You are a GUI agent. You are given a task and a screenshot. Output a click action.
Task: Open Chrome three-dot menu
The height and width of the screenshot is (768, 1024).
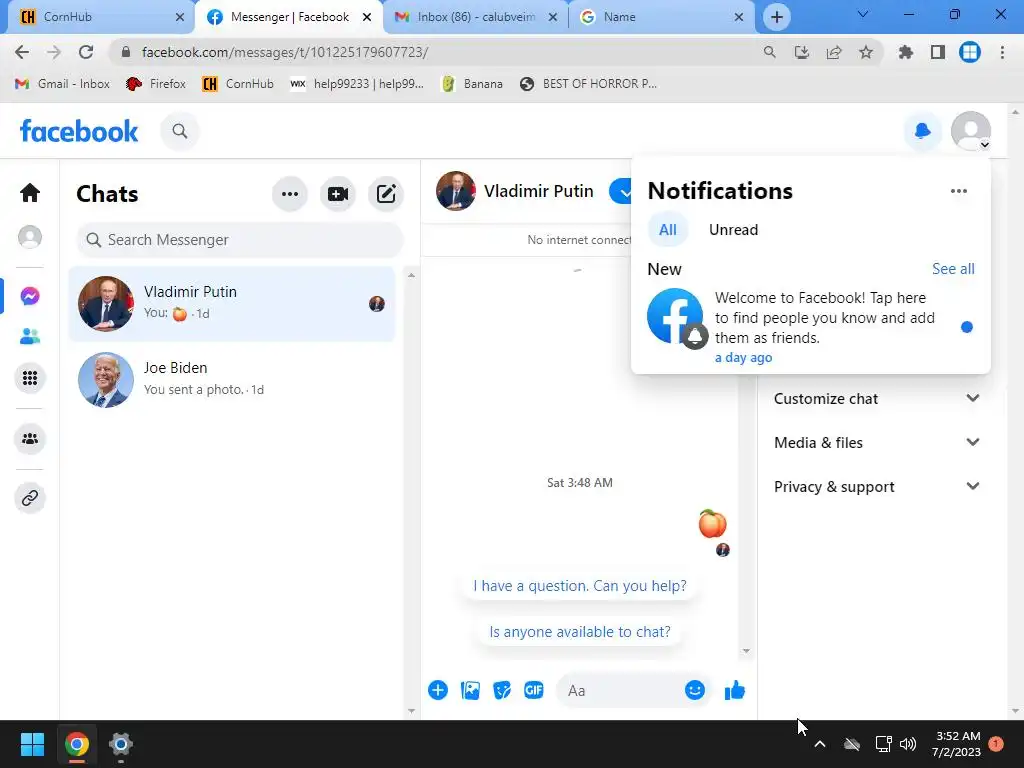pos(1002,52)
